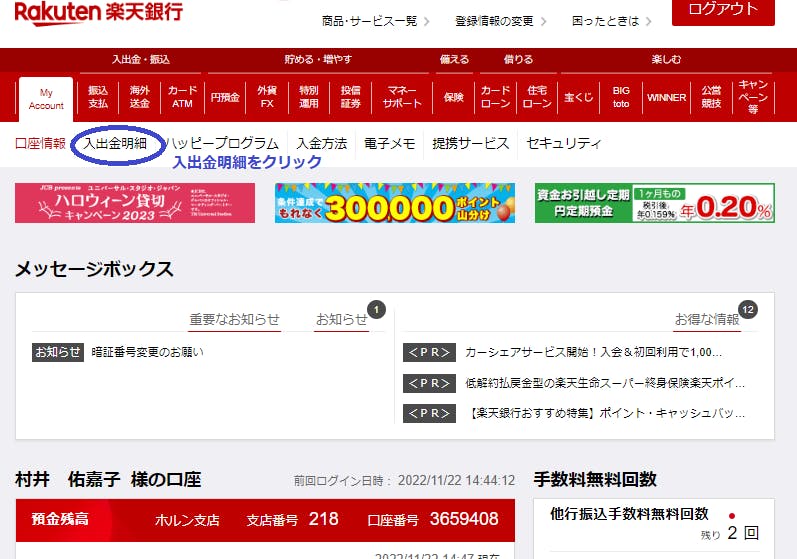Click branch number 218
This screenshot has height=559, width=797.
pyautogui.click(x=323, y=519)
